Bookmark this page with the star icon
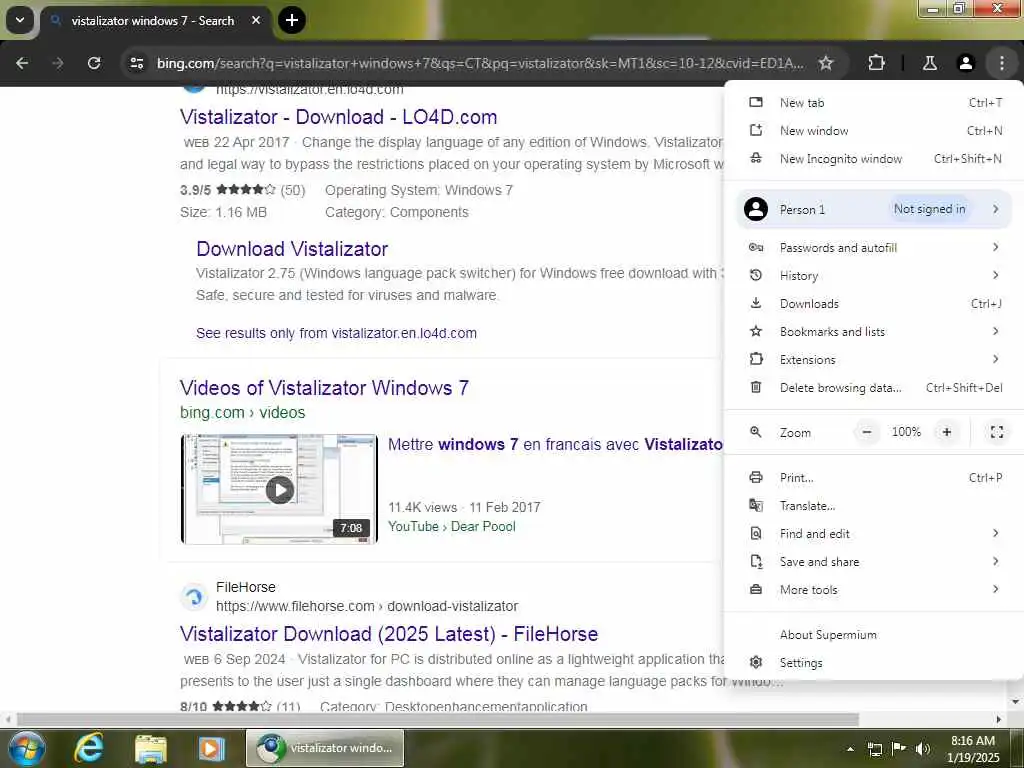Screen dimensions: 1024x768 click(825, 63)
